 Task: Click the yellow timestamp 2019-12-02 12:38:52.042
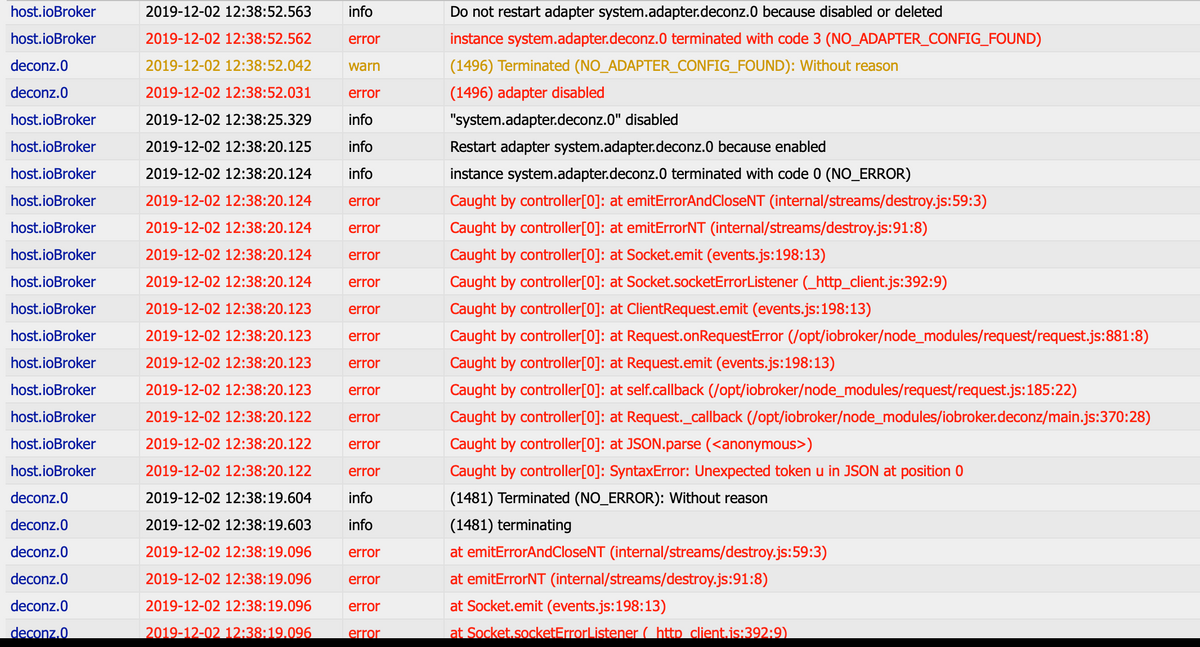click(228, 66)
